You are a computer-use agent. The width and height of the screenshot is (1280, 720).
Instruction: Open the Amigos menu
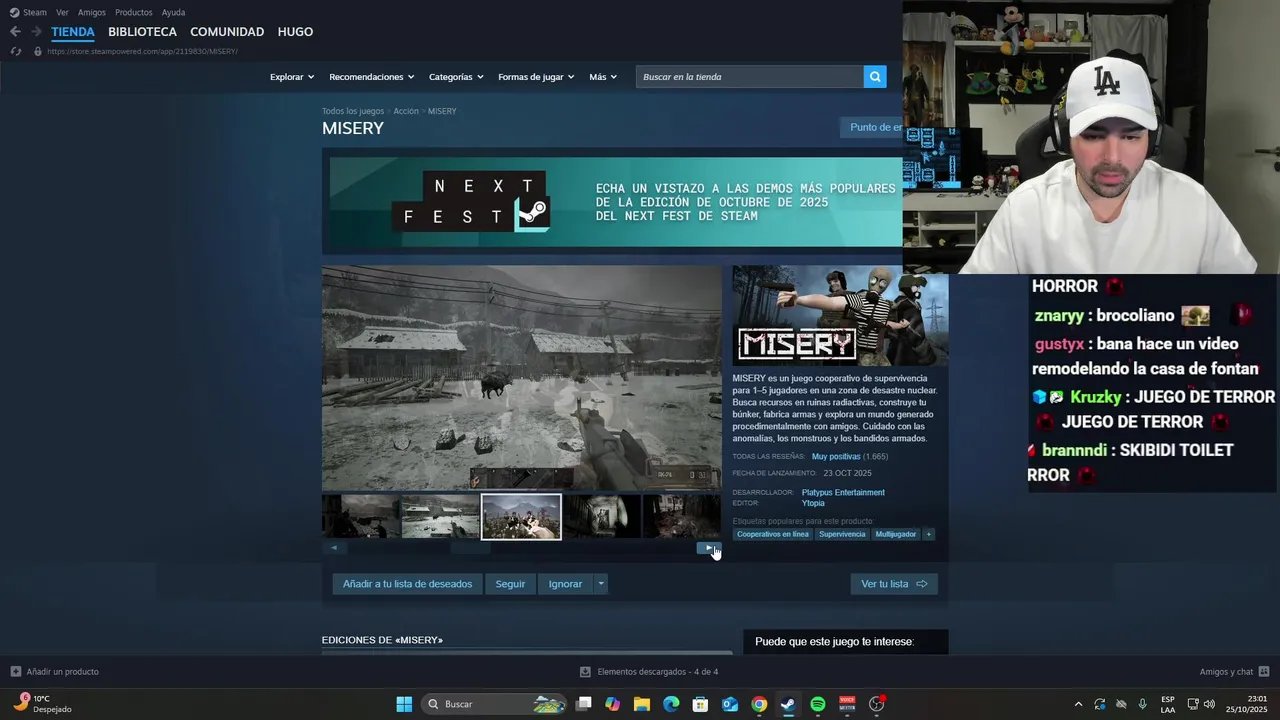[x=92, y=12]
